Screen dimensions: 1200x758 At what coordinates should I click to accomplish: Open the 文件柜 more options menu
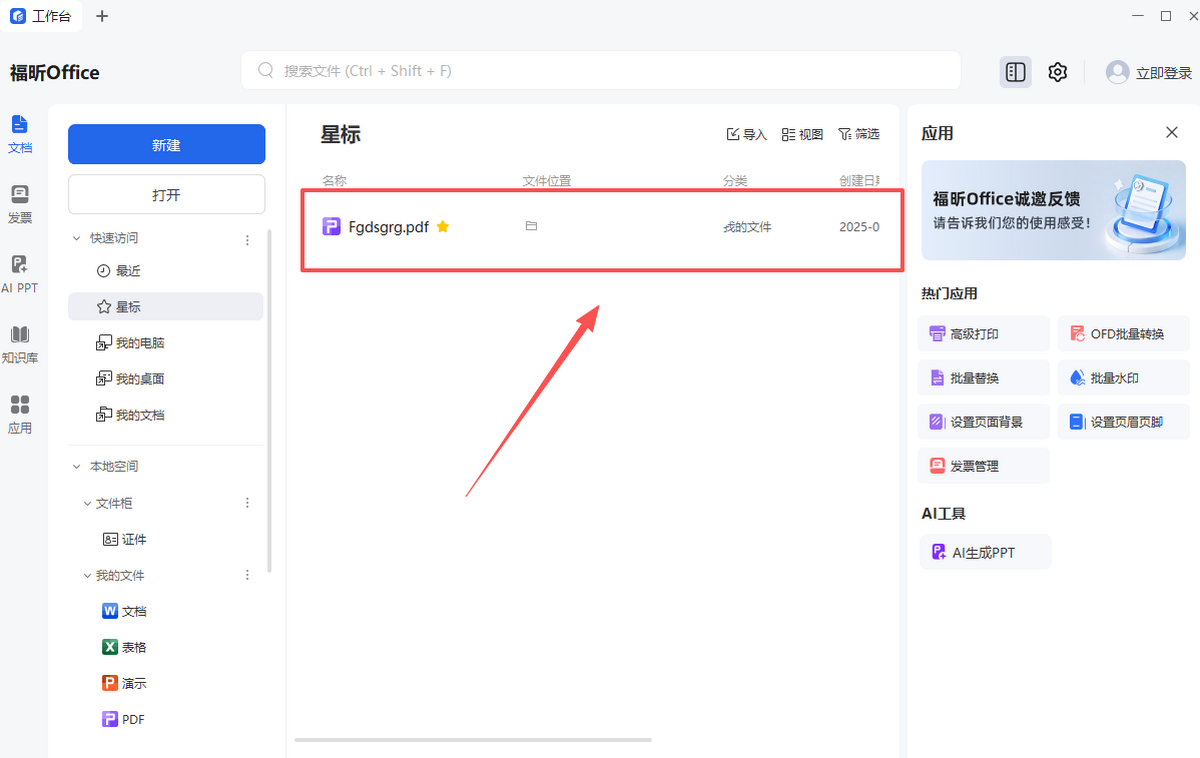(247, 503)
